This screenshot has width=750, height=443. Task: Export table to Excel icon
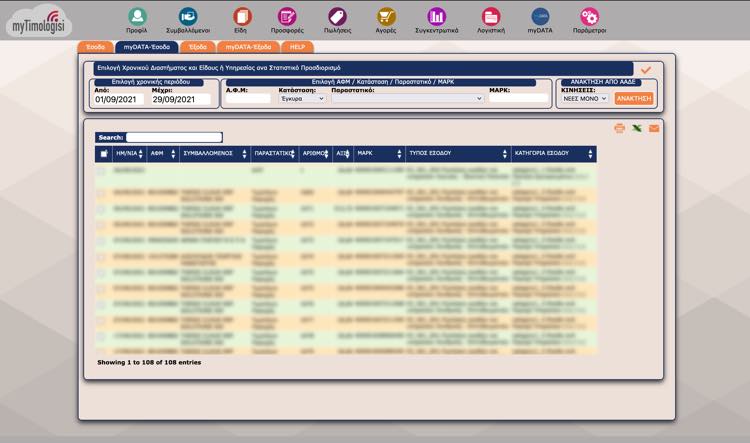(x=637, y=128)
